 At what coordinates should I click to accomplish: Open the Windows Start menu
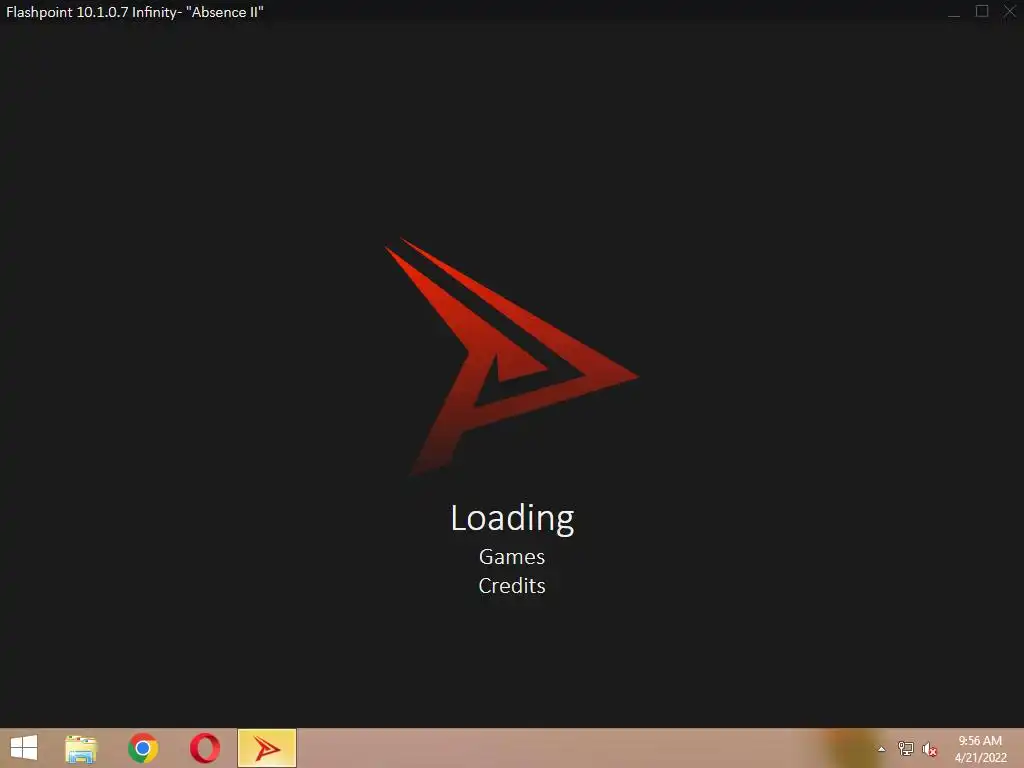[24, 748]
